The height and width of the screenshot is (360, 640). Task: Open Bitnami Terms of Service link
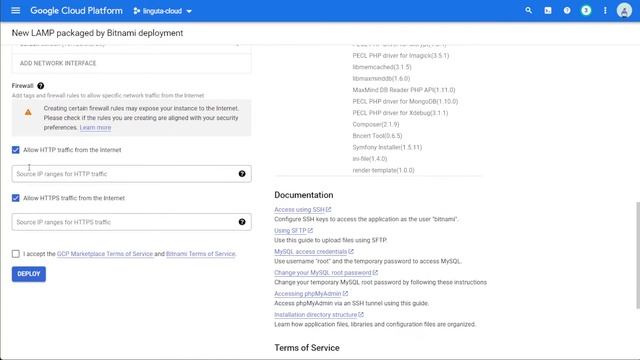click(200, 254)
